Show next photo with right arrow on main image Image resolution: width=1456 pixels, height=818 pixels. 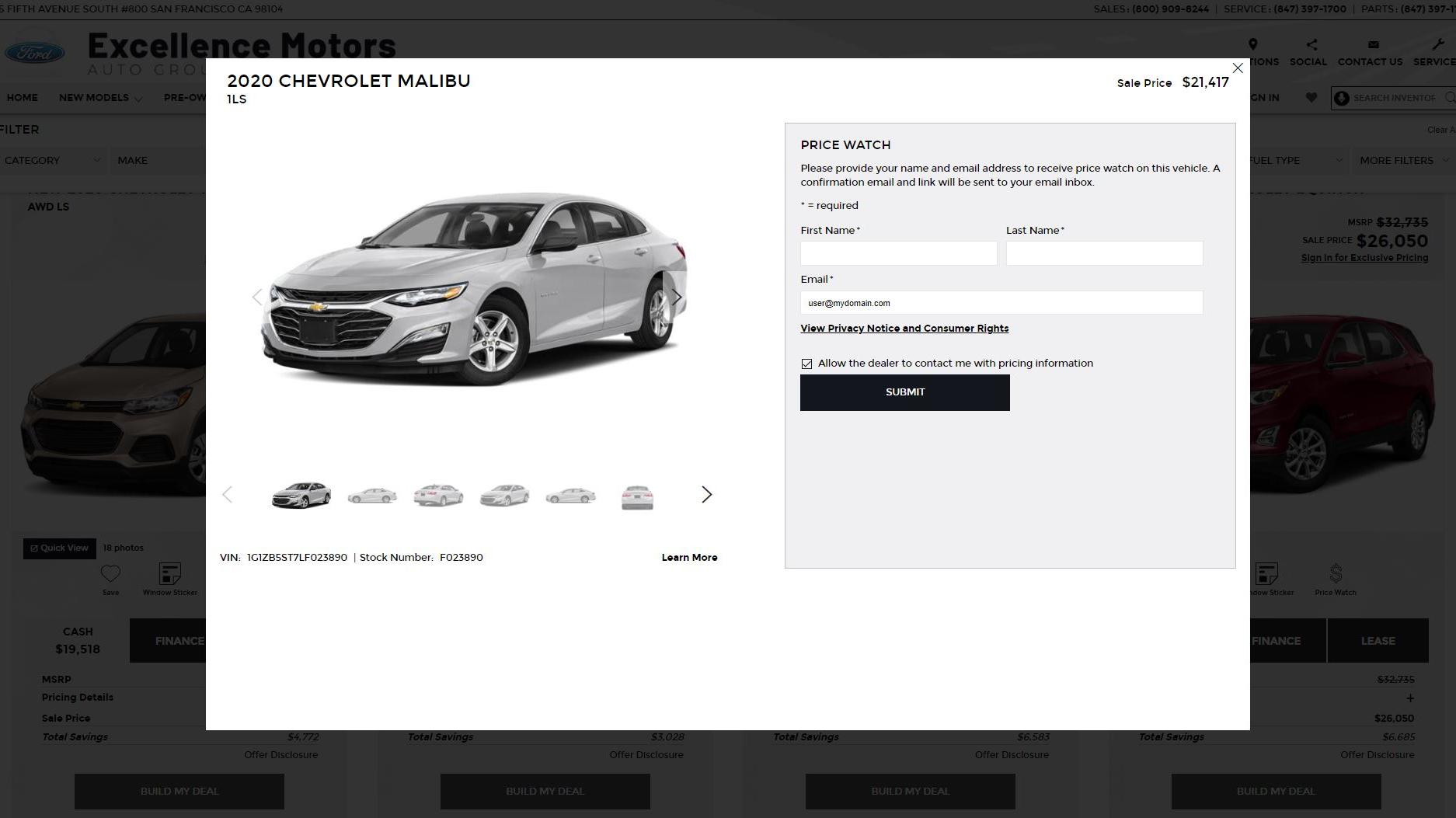click(x=677, y=297)
